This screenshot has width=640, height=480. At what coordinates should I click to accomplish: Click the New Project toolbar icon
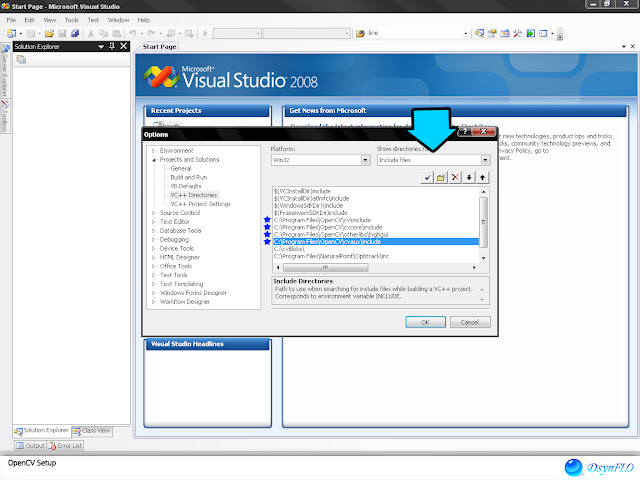pyautogui.click(x=12, y=33)
